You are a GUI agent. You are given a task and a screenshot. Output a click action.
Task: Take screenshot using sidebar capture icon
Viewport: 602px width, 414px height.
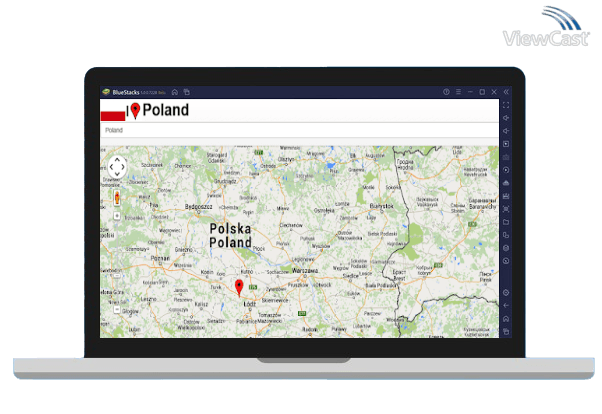point(506,209)
